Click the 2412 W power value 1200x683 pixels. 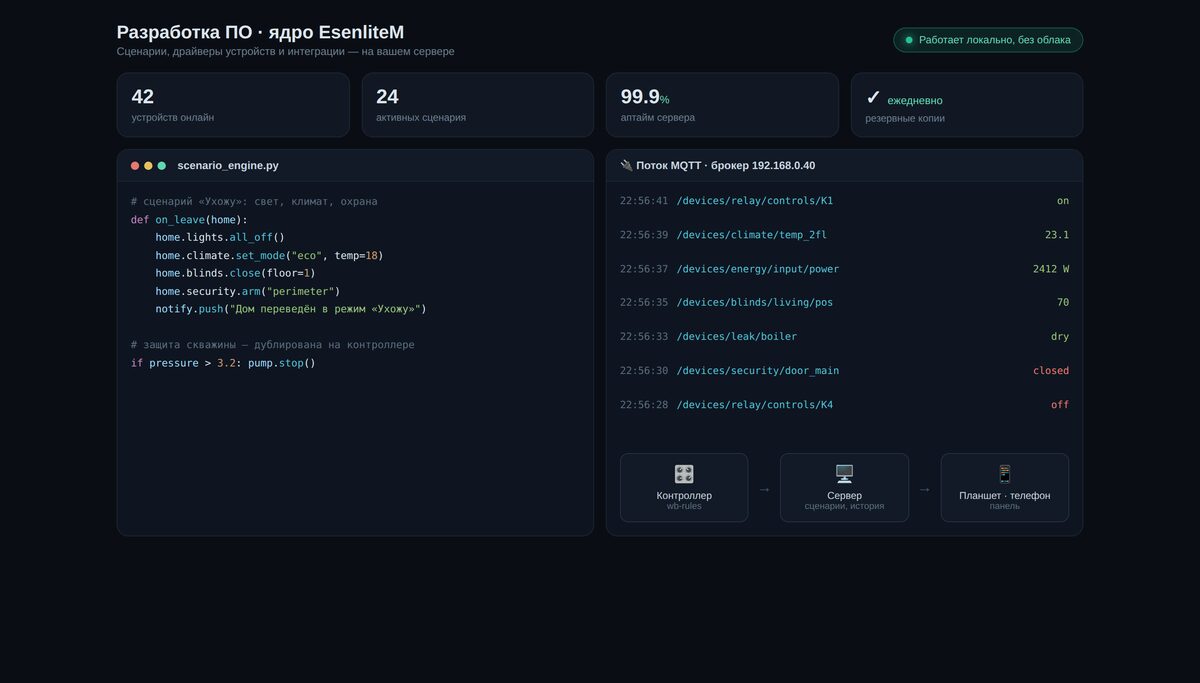[1051, 269]
